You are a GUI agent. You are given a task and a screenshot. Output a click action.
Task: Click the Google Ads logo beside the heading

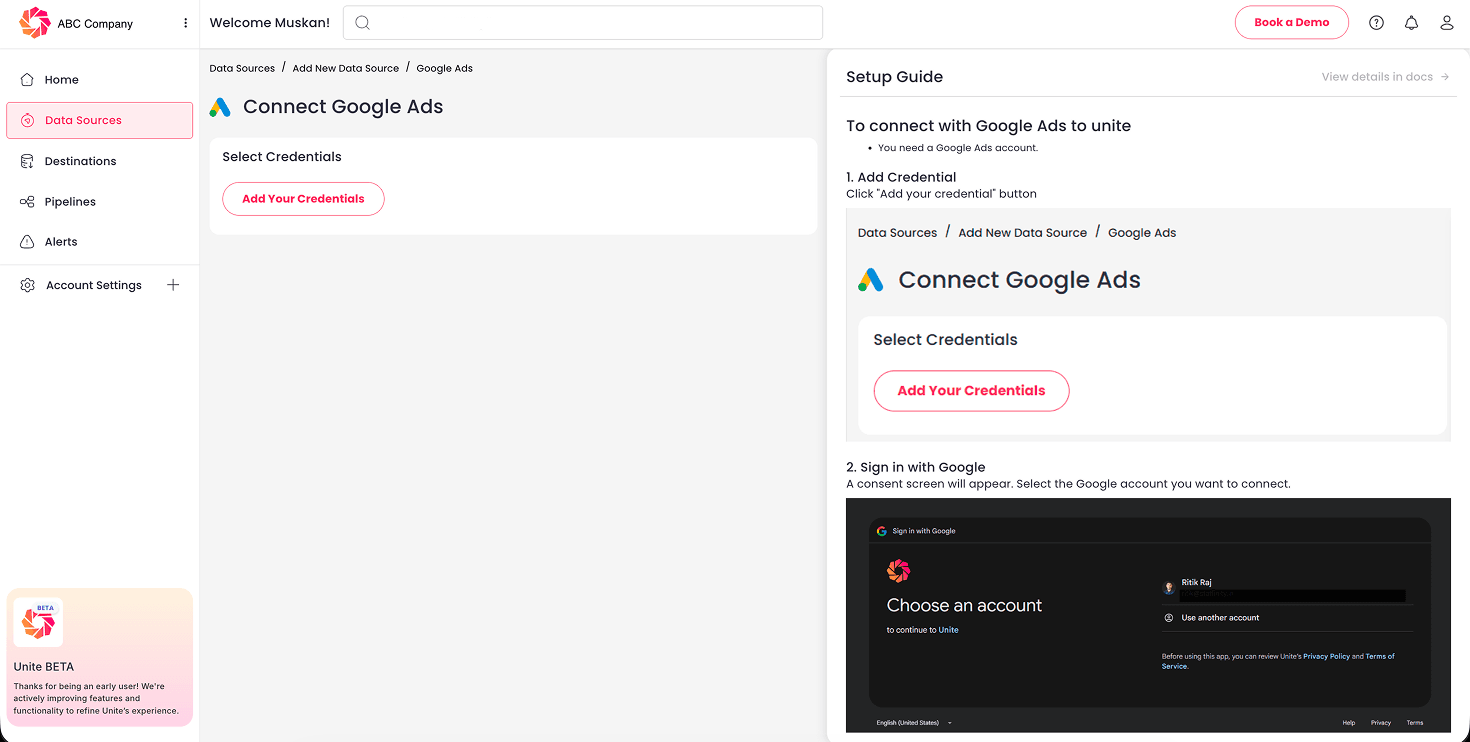220,107
